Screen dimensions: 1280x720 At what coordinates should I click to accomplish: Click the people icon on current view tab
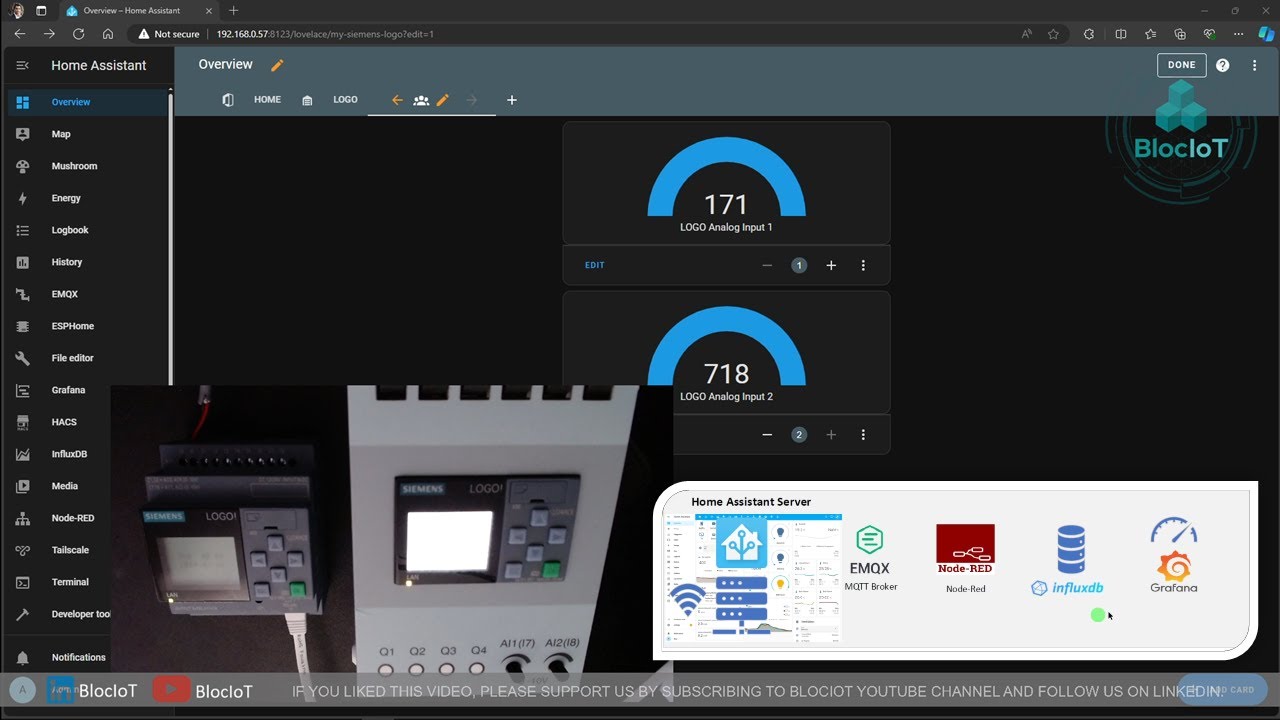(421, 100)
